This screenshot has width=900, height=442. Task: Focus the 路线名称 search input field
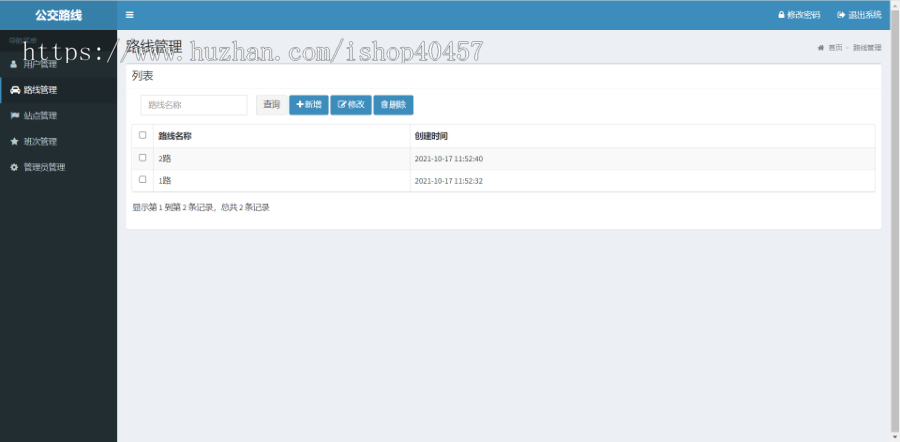[194, 105]
